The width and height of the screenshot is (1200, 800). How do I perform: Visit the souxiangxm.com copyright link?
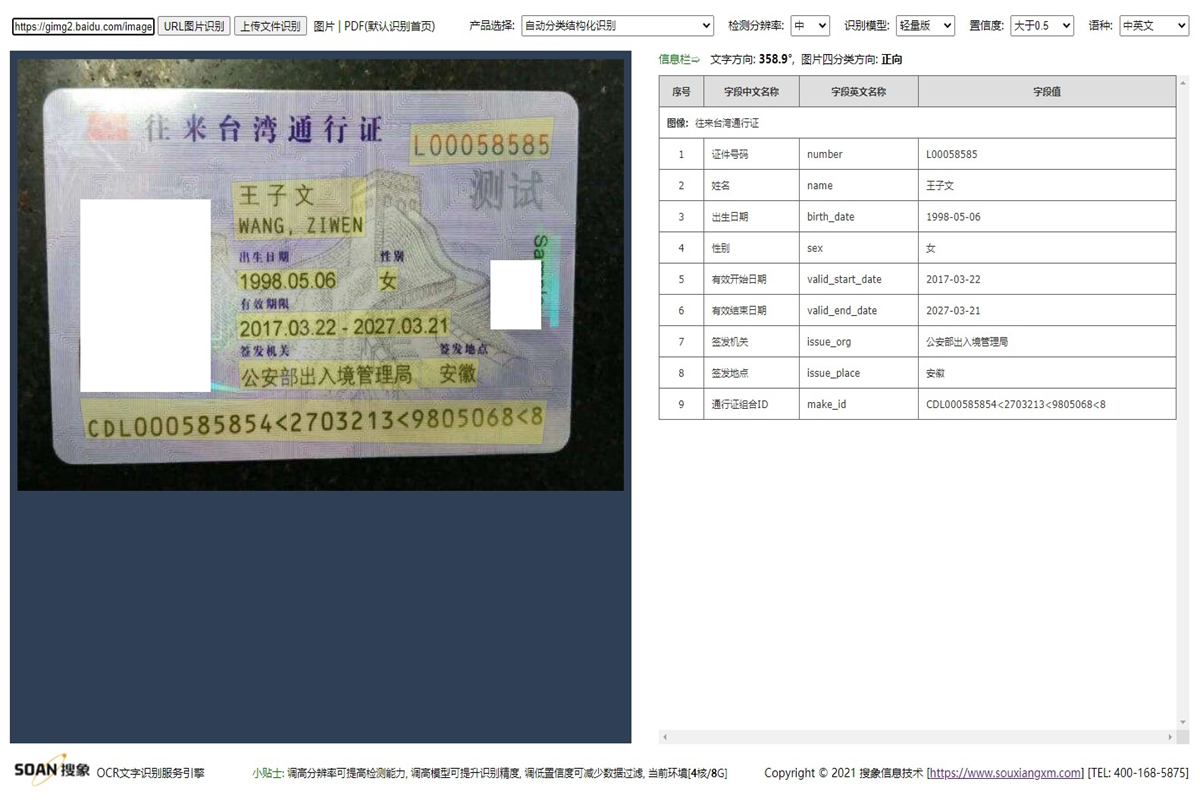1005,772
